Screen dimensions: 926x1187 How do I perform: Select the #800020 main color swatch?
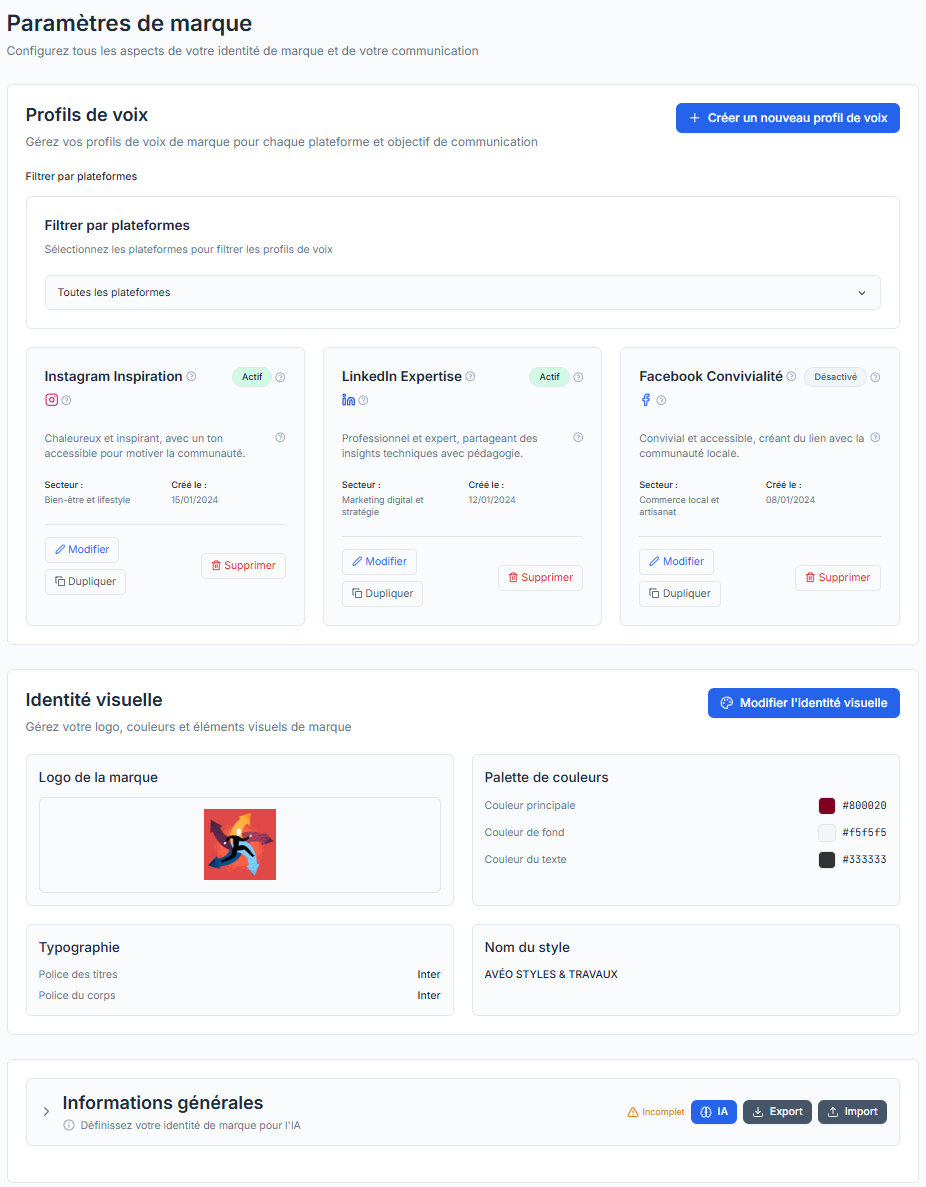[x=827, y=806]
